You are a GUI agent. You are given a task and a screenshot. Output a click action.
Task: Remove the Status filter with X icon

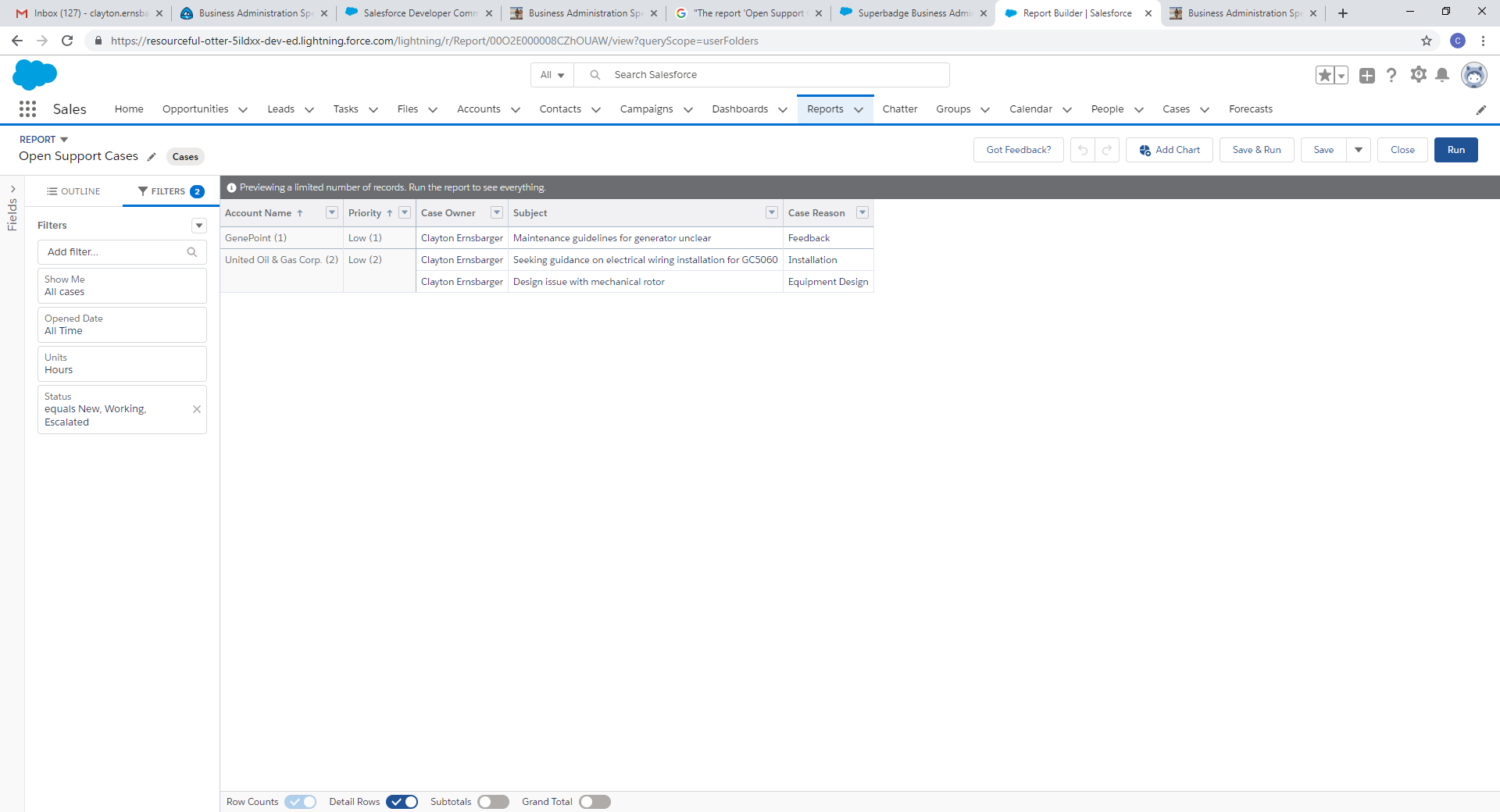(197, 409)
